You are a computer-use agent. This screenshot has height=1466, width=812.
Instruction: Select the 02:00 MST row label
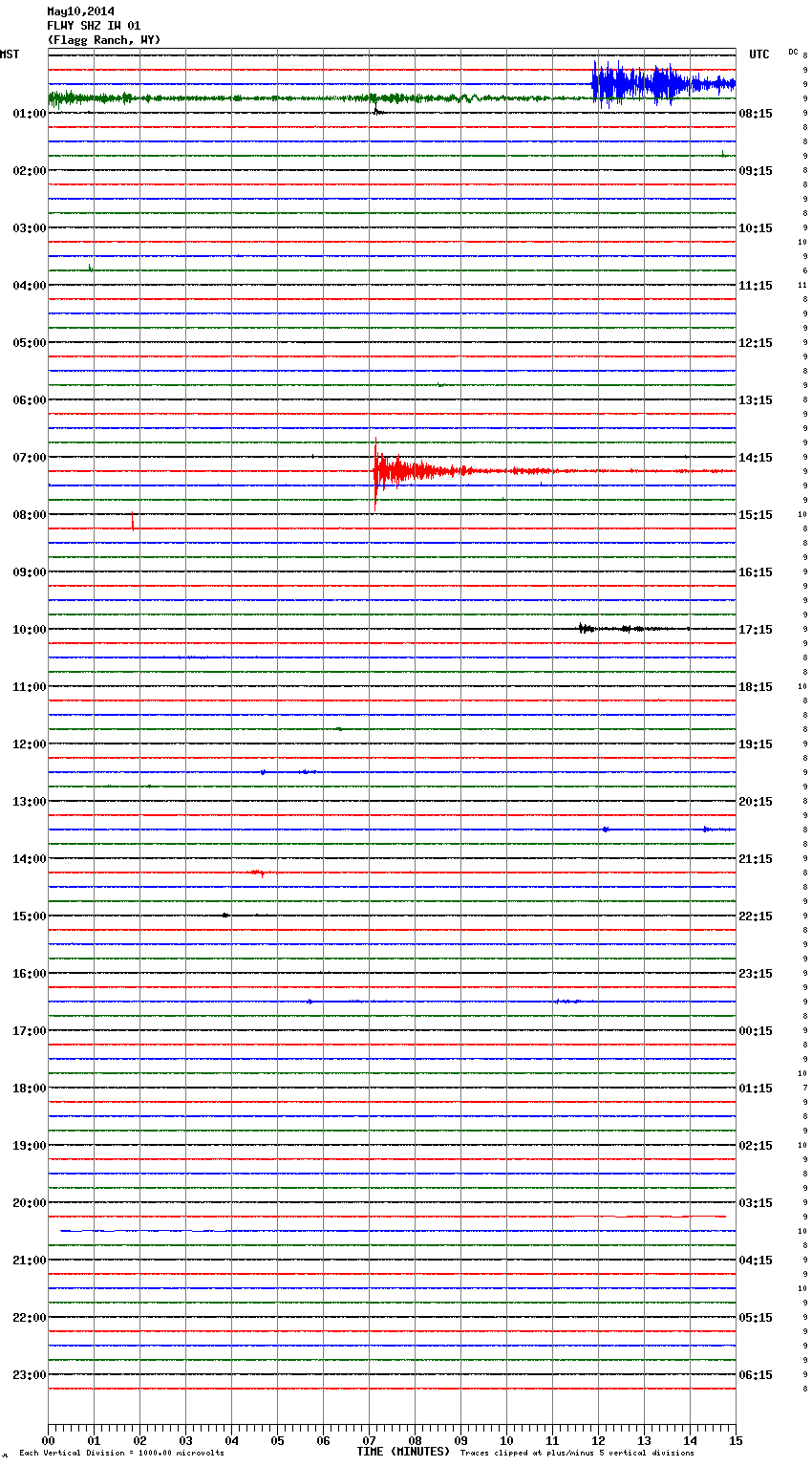coord(29,171)
